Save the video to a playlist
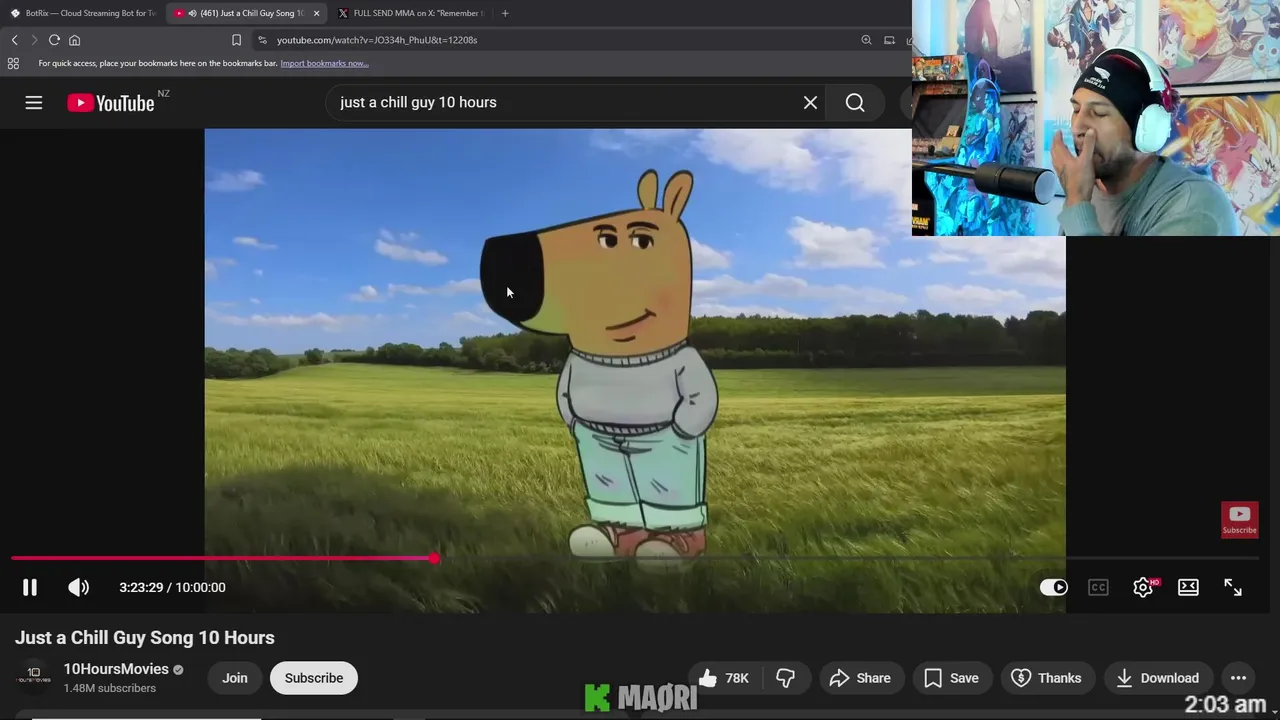The height and width of the screenshot is (720, 1280). (x=952, y=677)
